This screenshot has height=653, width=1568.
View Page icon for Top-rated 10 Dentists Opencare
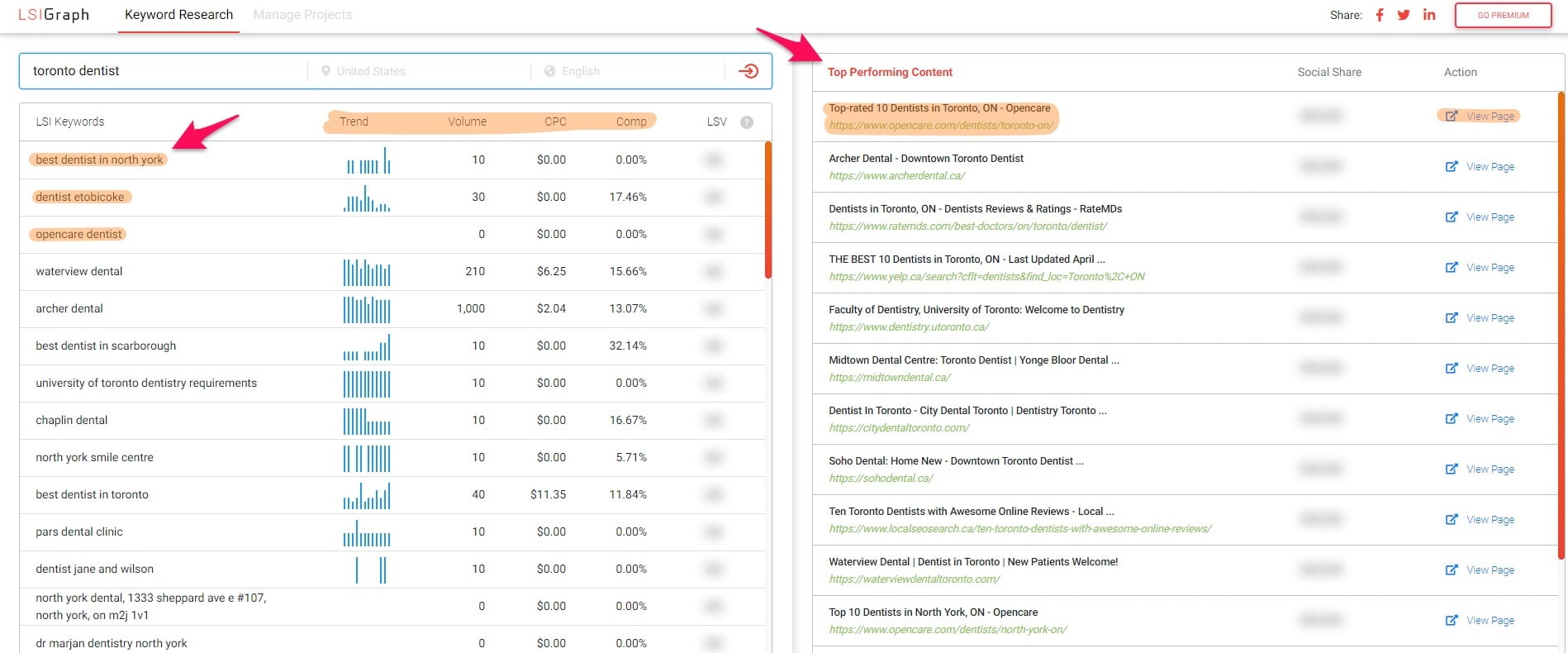tap(1452, 117)
